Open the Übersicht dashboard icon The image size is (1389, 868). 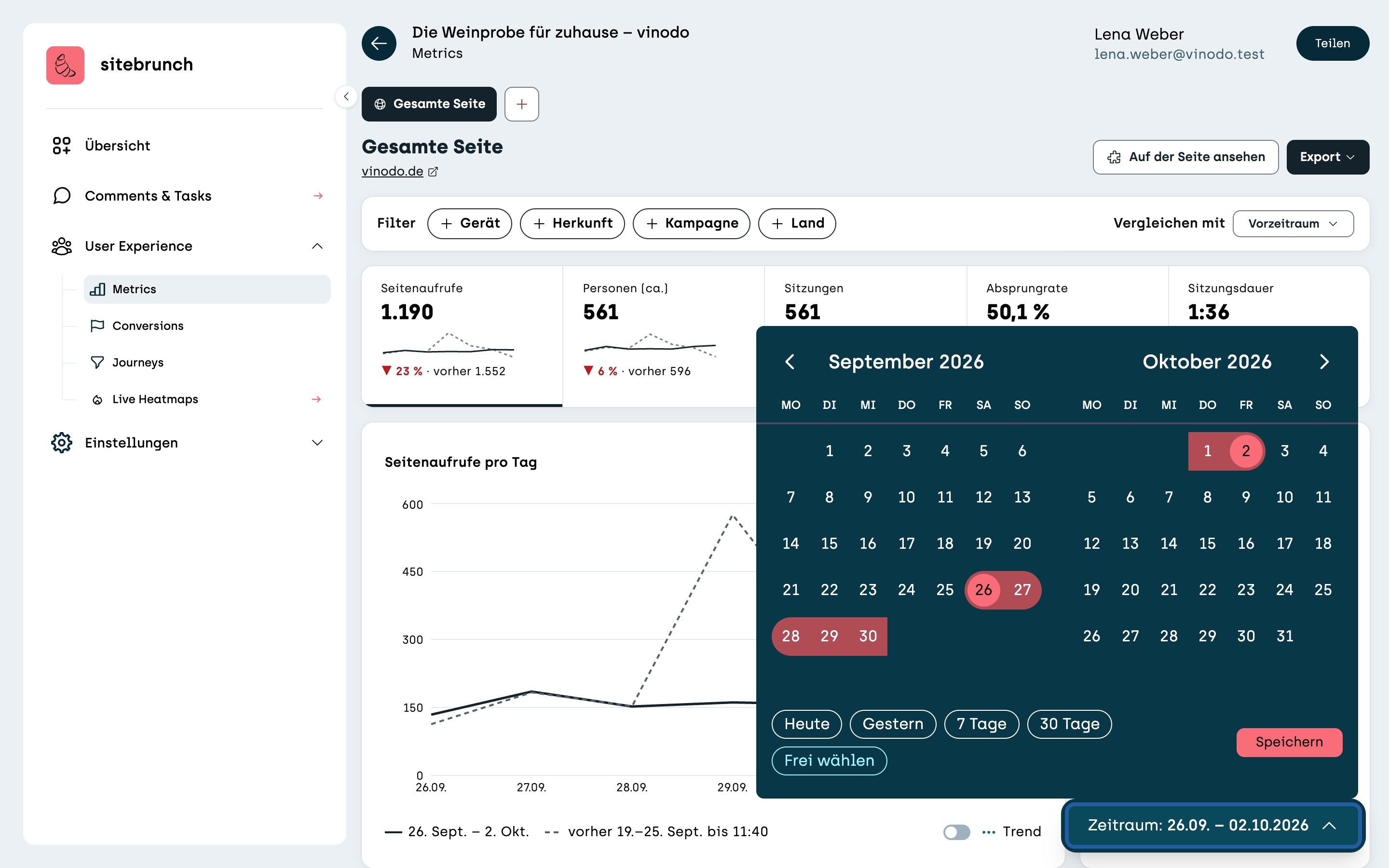[61, 146]
